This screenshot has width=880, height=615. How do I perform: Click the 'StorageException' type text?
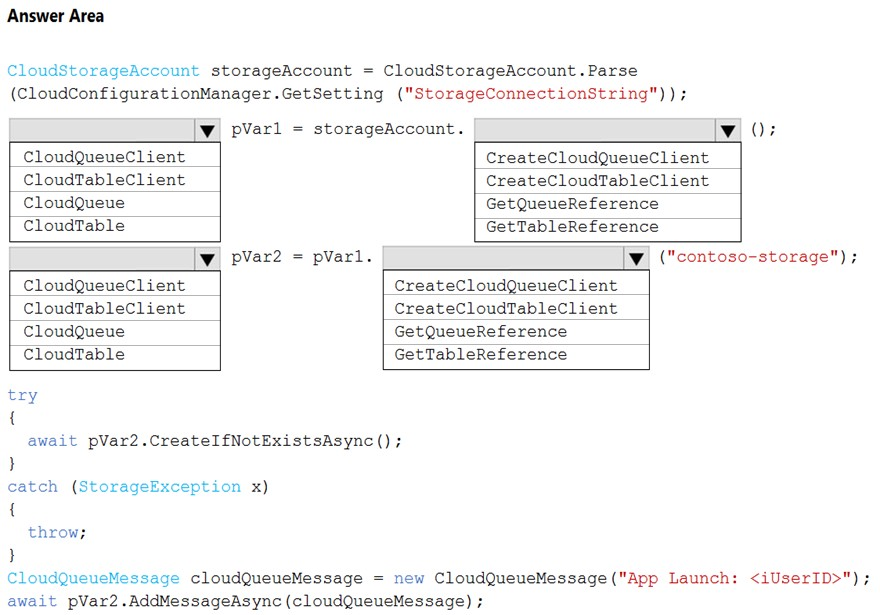click(159, 487)
